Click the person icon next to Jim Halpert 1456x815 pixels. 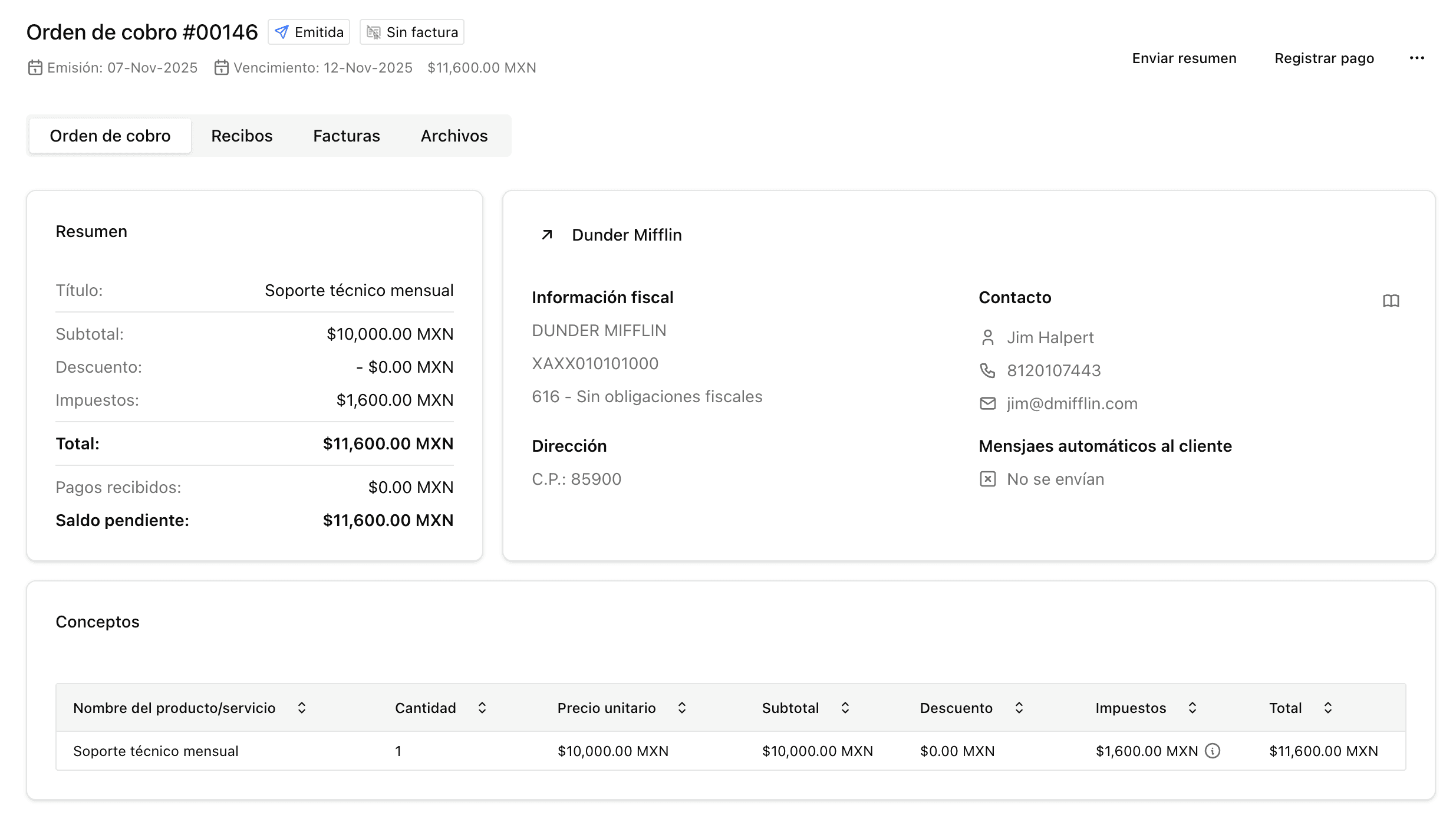tap(987, 337)
